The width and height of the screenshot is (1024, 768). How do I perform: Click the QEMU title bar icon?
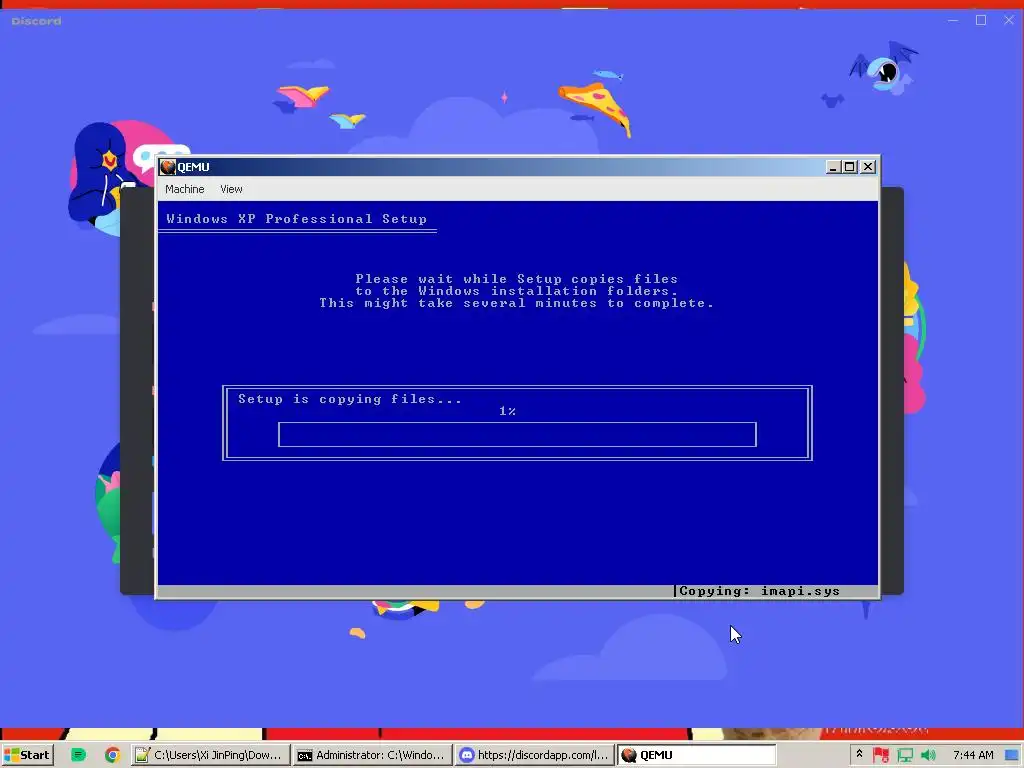[x=168, y=167]
